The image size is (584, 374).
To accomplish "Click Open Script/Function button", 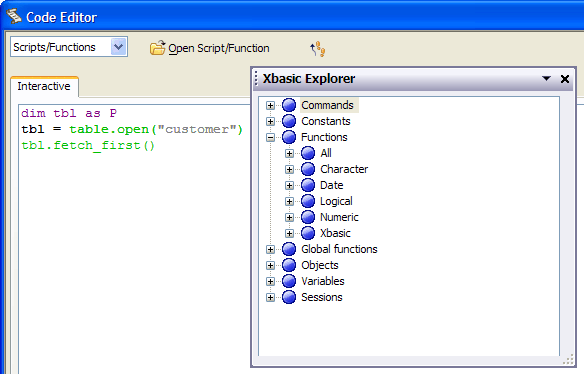I will (x=210, y=48).
